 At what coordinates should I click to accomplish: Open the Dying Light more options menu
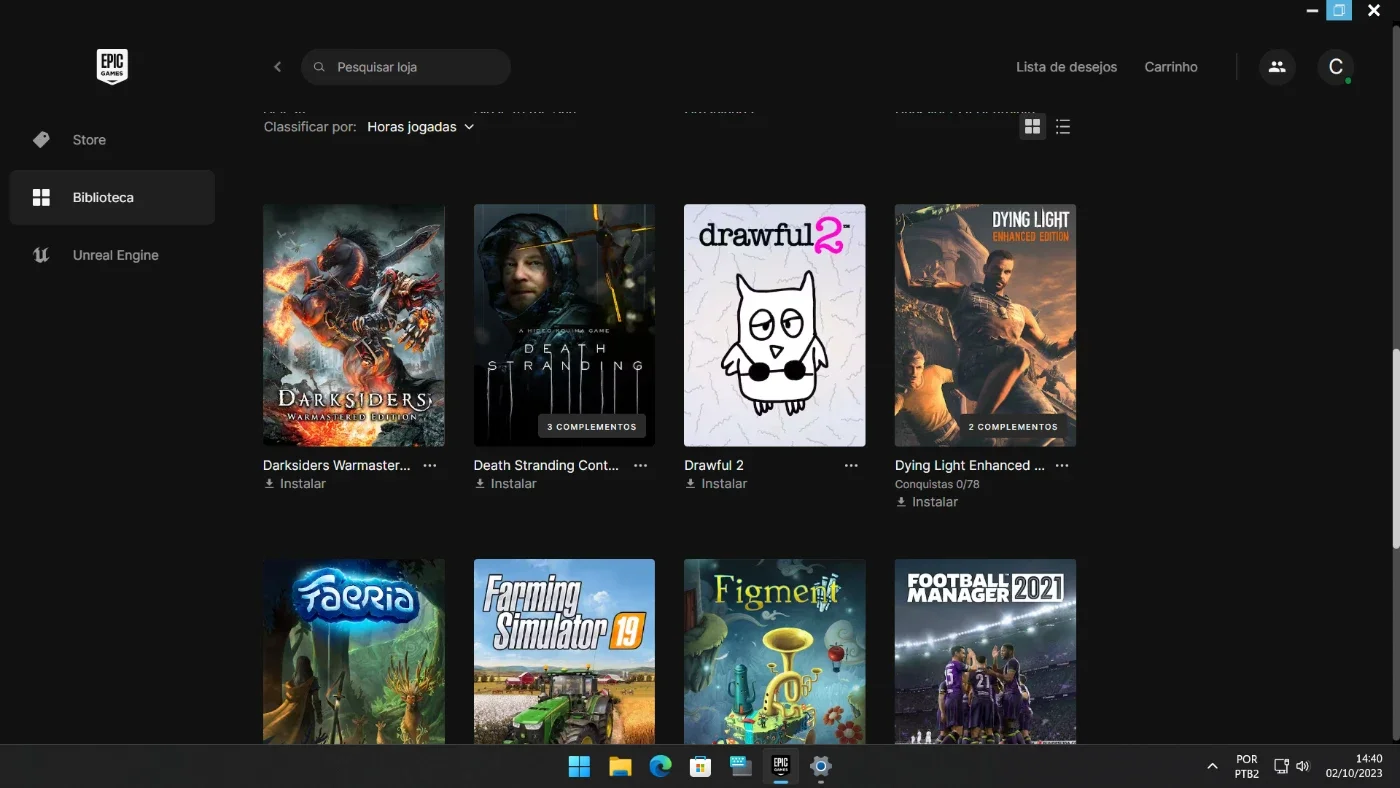coord(1062,465)
